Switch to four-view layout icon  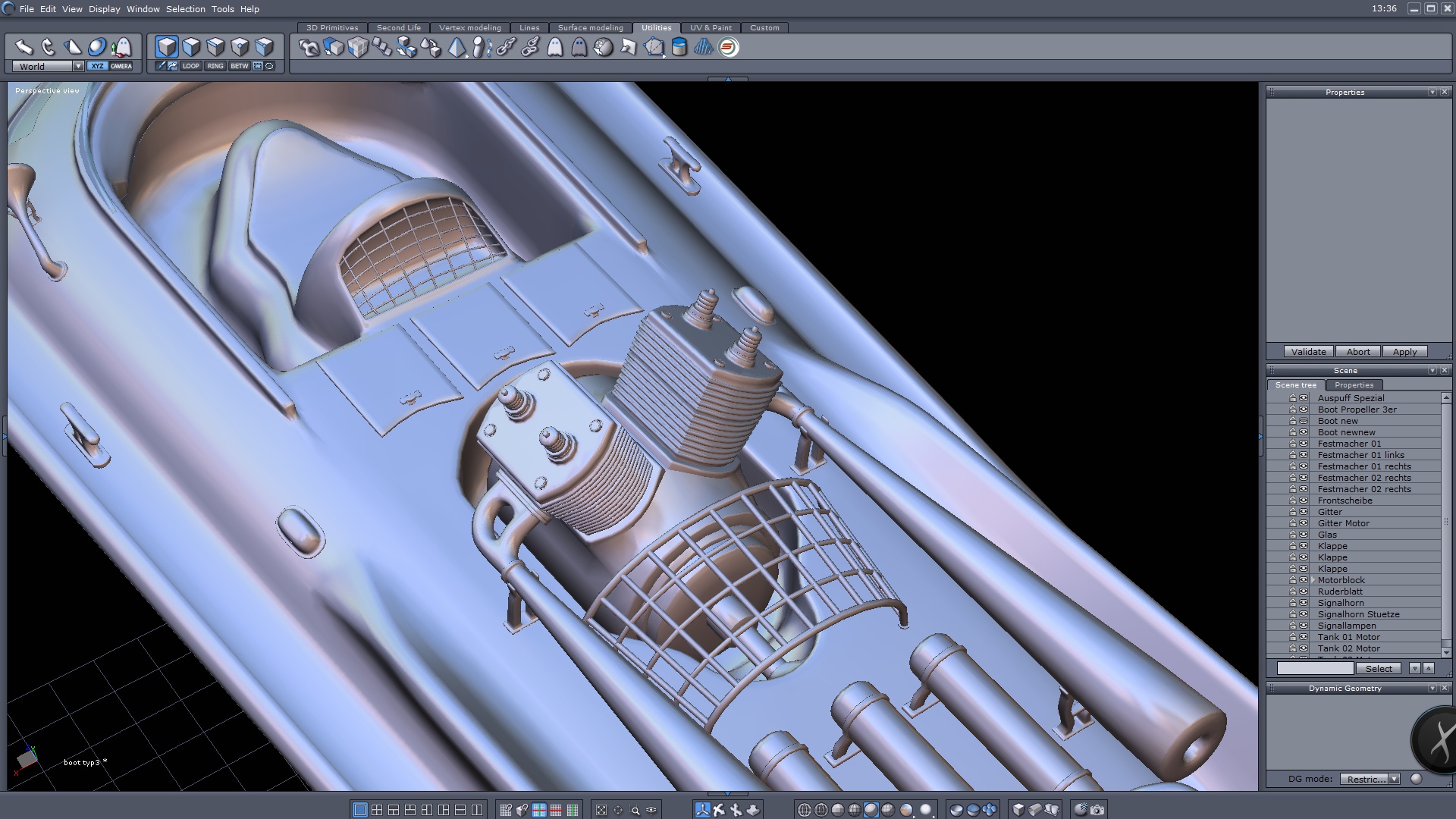pos(377,810)
